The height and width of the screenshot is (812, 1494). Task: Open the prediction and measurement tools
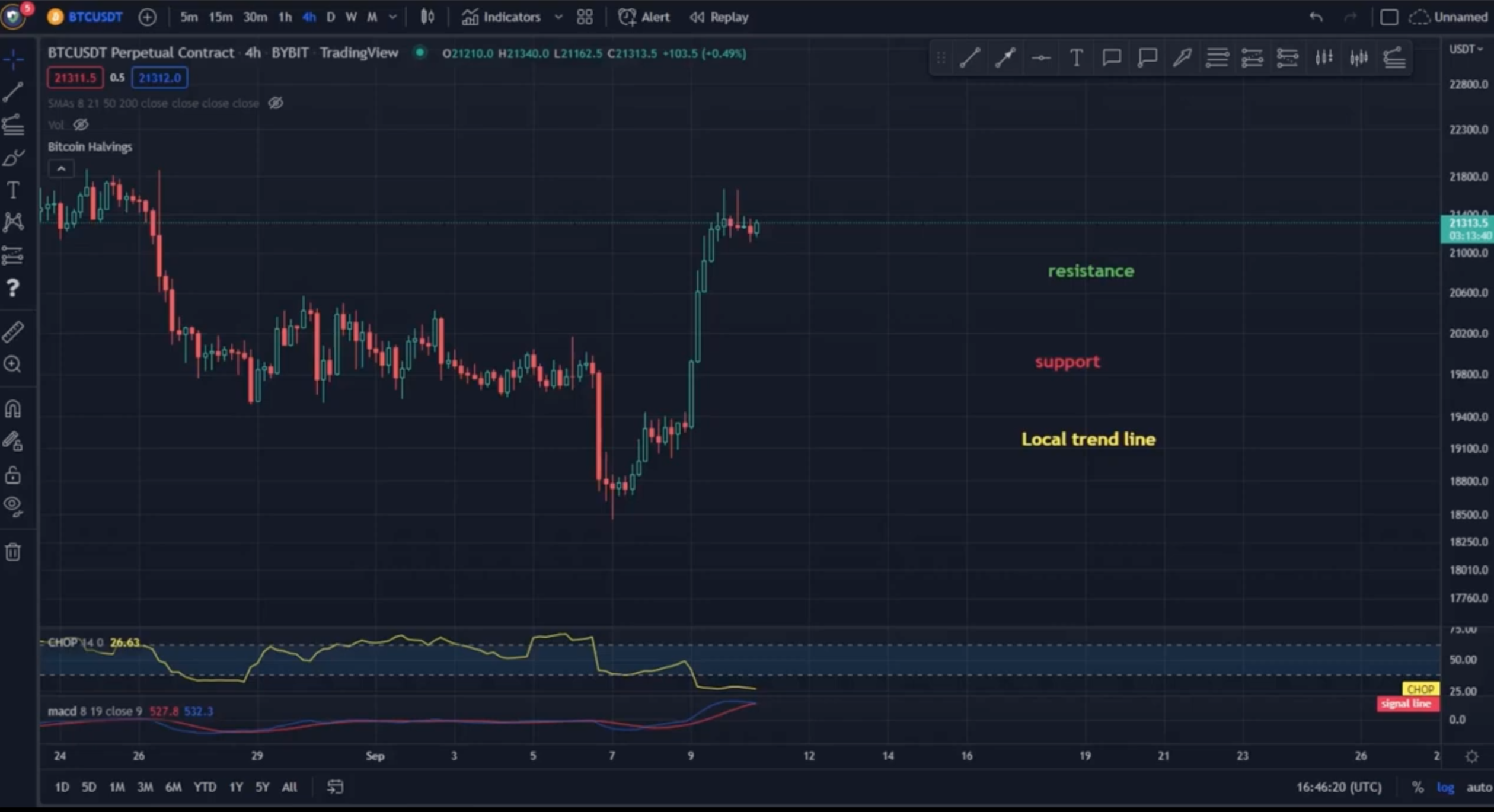pos(13,255)
